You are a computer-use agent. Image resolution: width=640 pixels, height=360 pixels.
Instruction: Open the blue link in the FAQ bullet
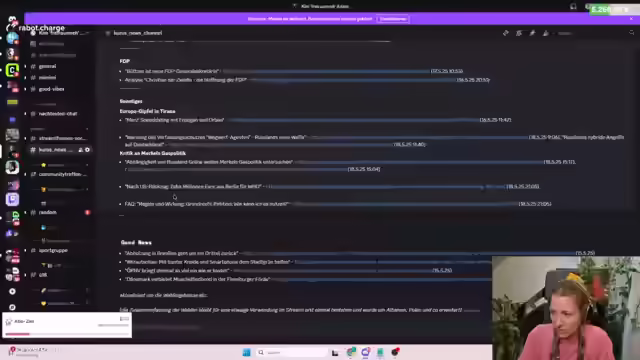click(404, 204)
